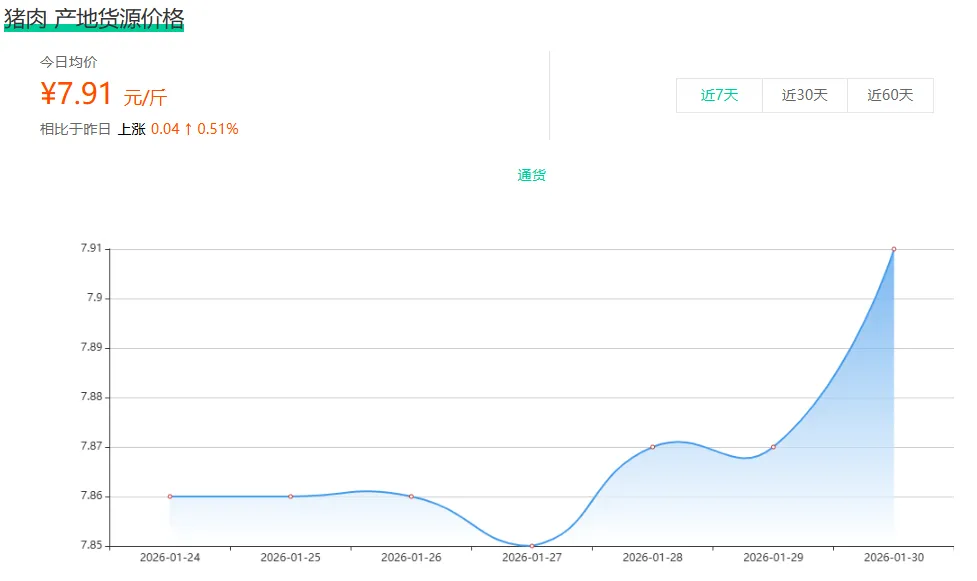Click the 2026-01-30 x-axis date label
Image resolution: width=977 pixels, height=581 pixels.
893,557
